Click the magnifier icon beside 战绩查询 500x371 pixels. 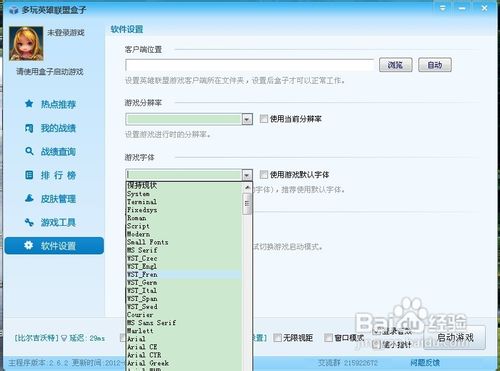[29, 151]
